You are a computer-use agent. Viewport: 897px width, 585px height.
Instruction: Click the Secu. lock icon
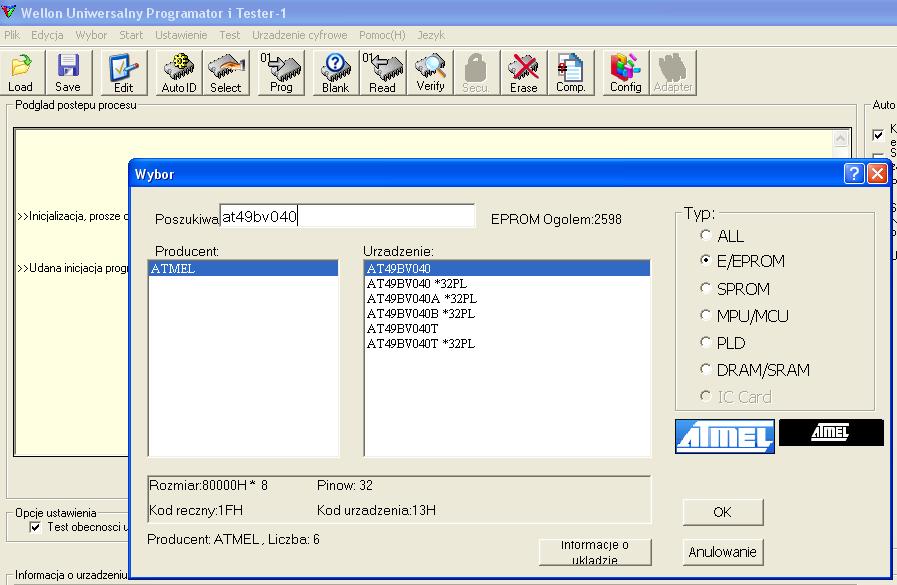476,72
